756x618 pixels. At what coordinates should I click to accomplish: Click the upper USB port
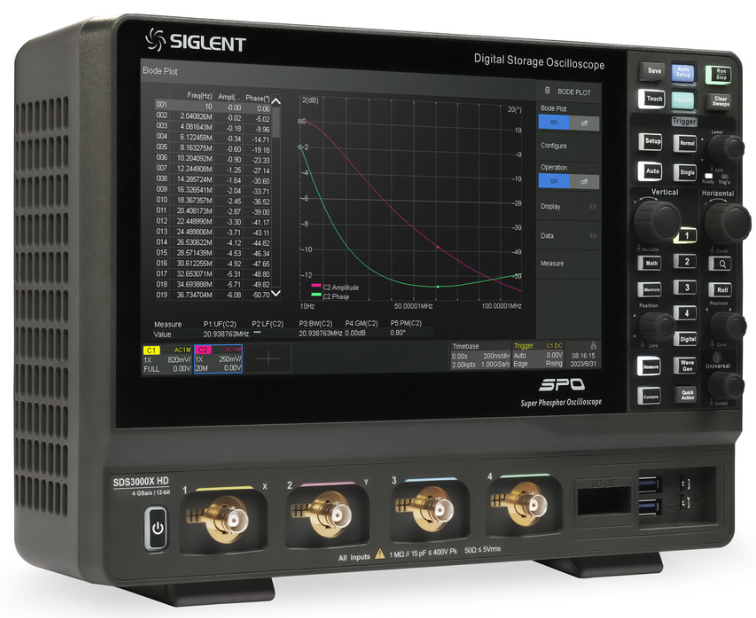pyautogui.click(x=648, y=484)
